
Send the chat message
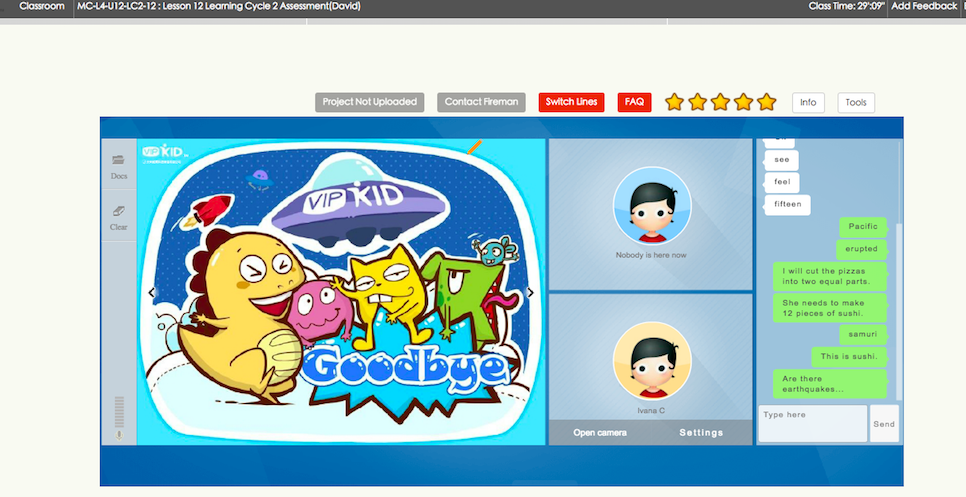click(x=884, y=424)
